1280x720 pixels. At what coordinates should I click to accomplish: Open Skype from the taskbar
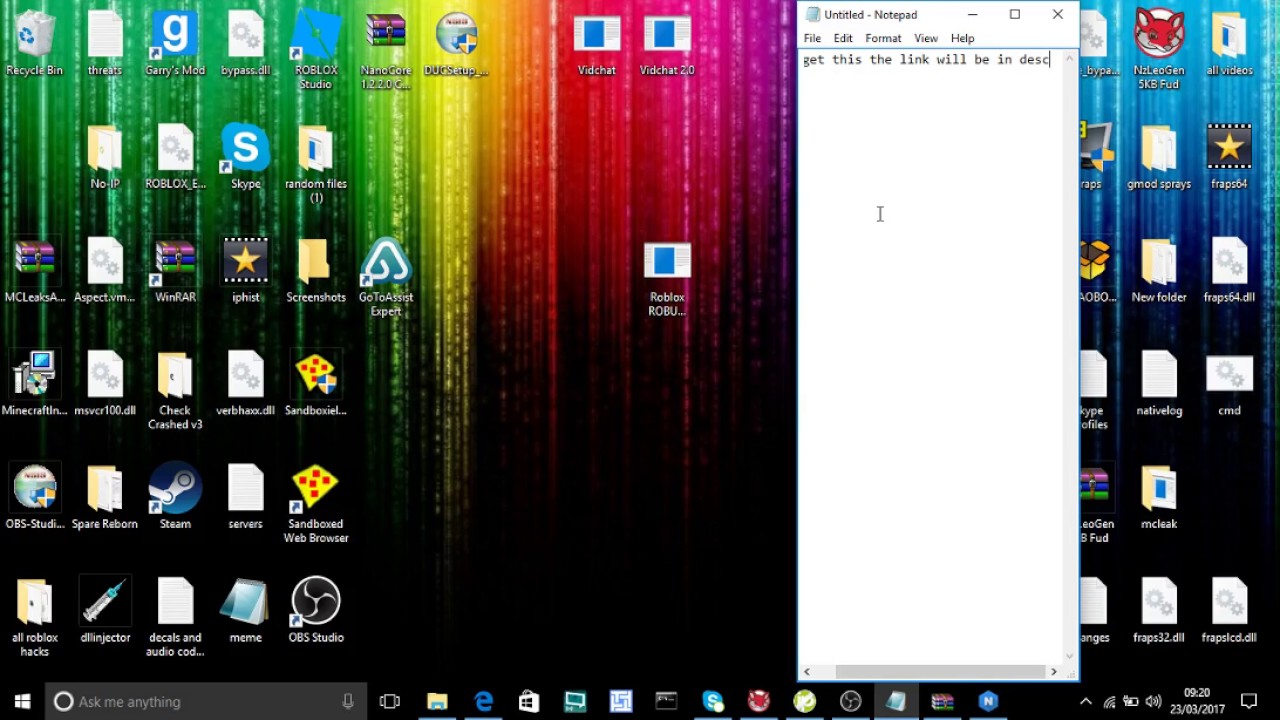point(712,701)
